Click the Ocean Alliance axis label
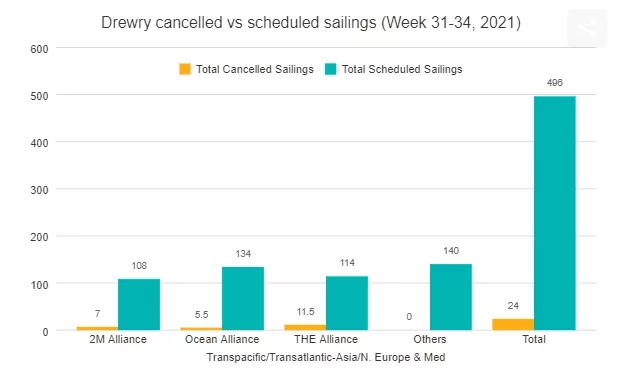 [x=222, y=339]
